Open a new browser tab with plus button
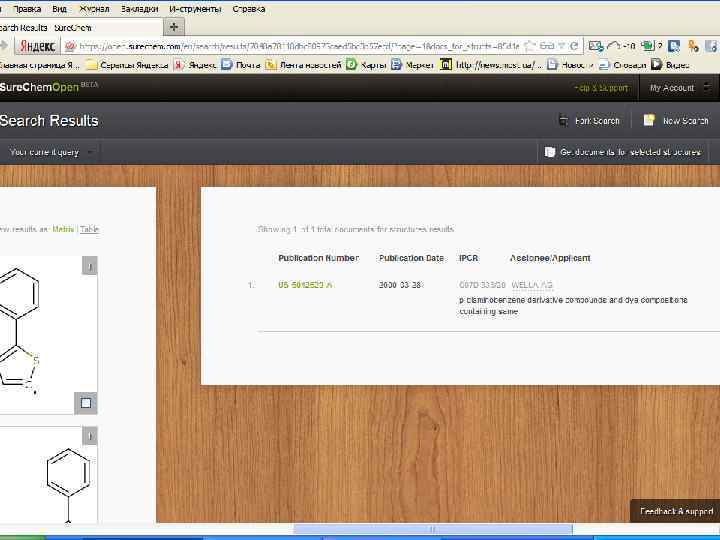The image size is (720, 540). pos(174,27)
